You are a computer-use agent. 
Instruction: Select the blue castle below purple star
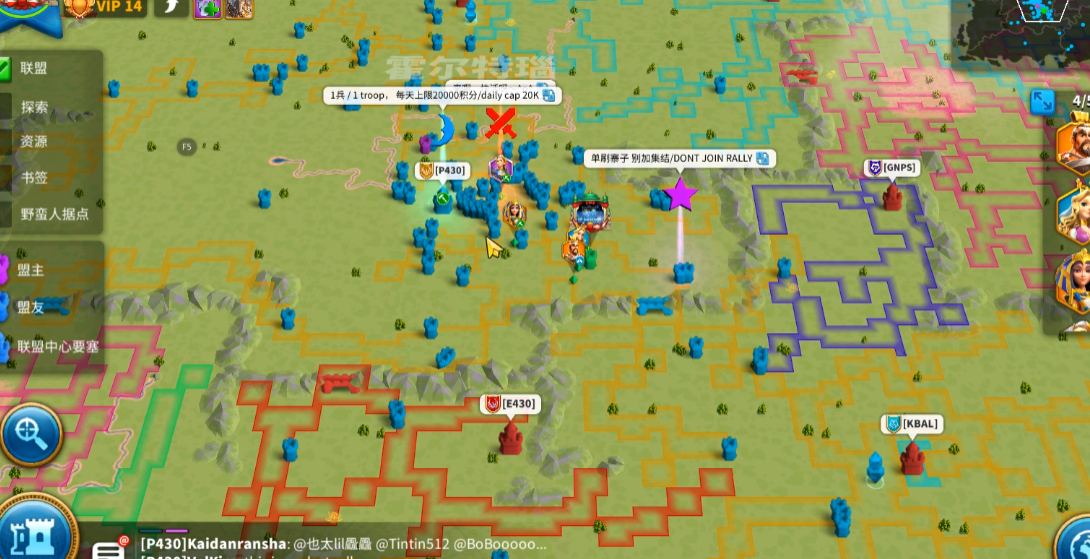[x=683, y=273]
